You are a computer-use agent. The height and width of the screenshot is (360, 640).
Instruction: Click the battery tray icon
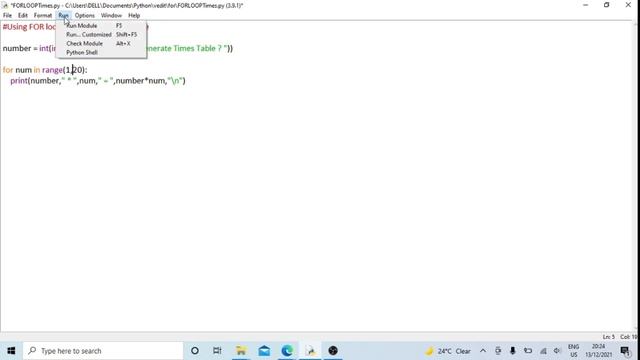(528, 351)
